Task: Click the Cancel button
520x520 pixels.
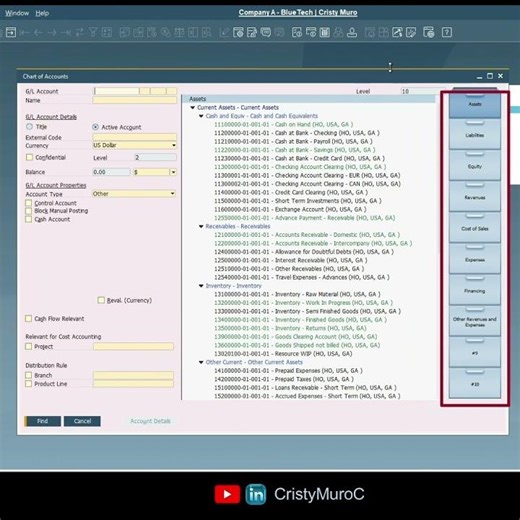Action: 82,421
